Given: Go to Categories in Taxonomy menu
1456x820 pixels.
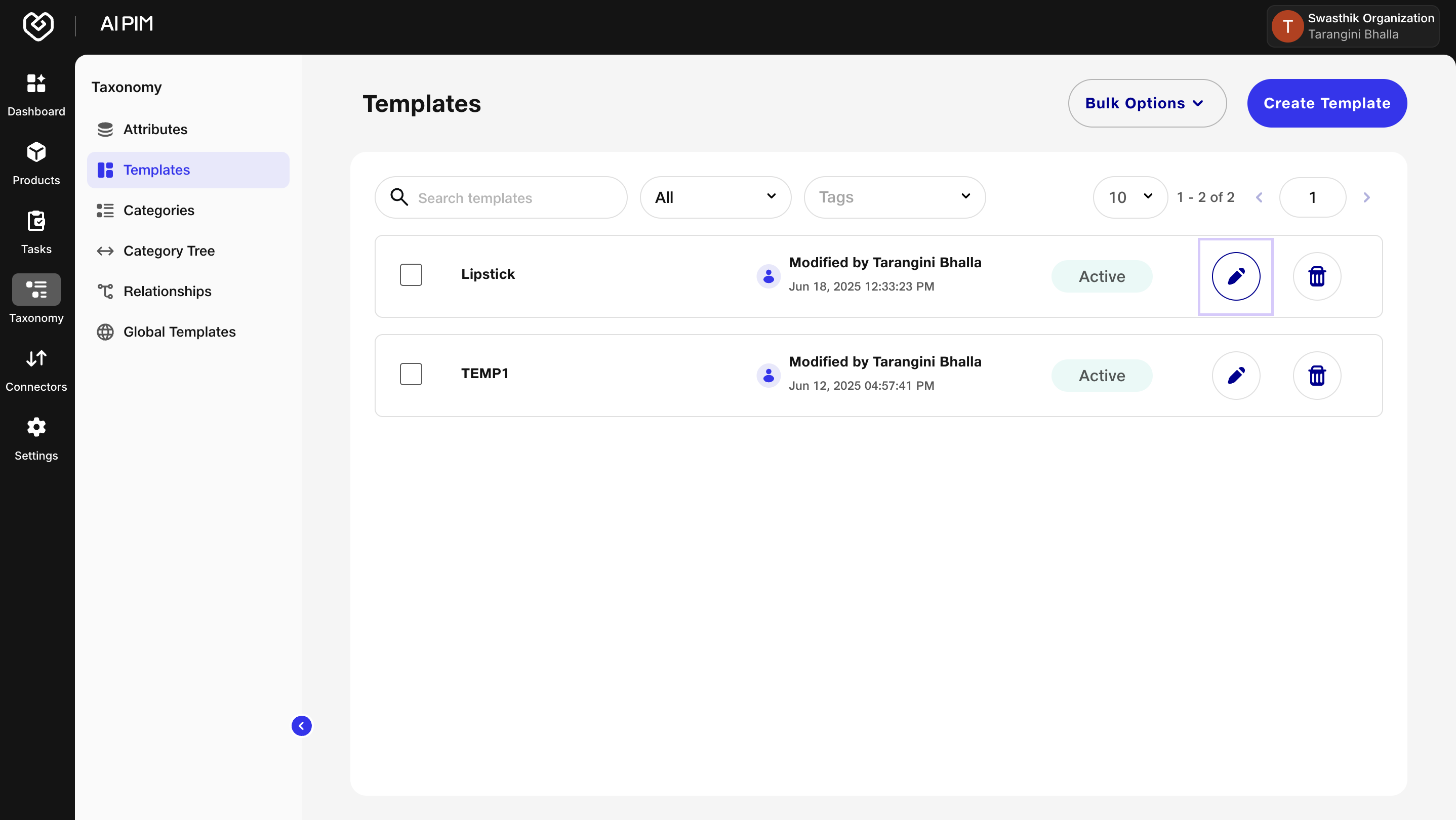Looking at the screenshot, I should (x=188, y=210).
